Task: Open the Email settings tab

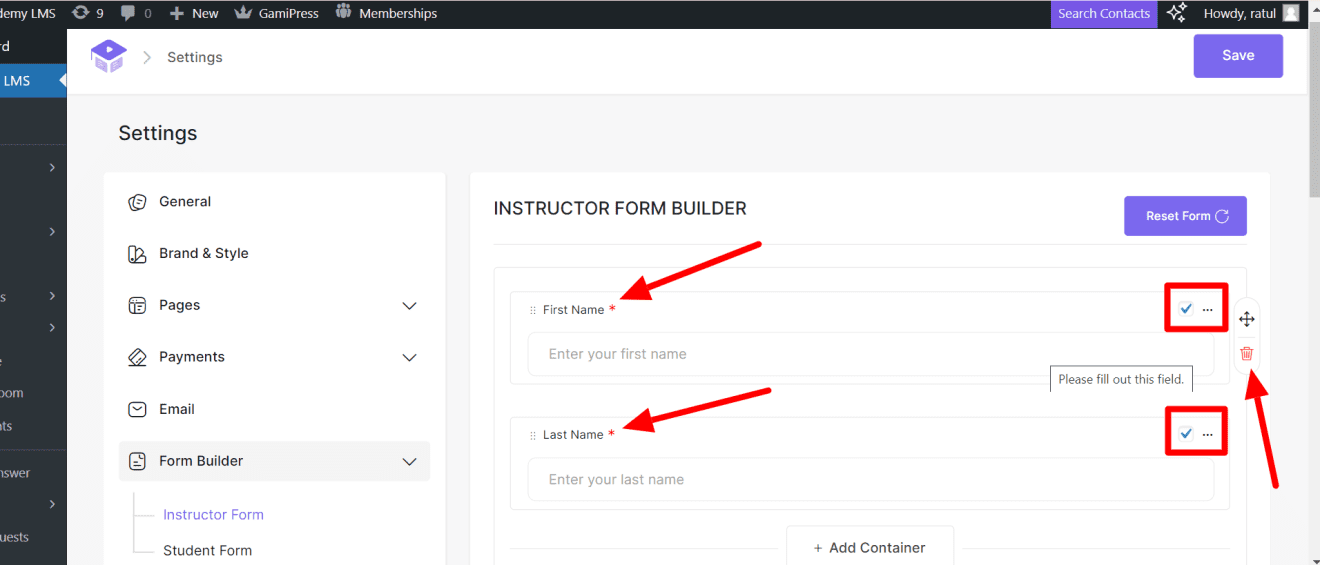Action: tap(176, 409)
